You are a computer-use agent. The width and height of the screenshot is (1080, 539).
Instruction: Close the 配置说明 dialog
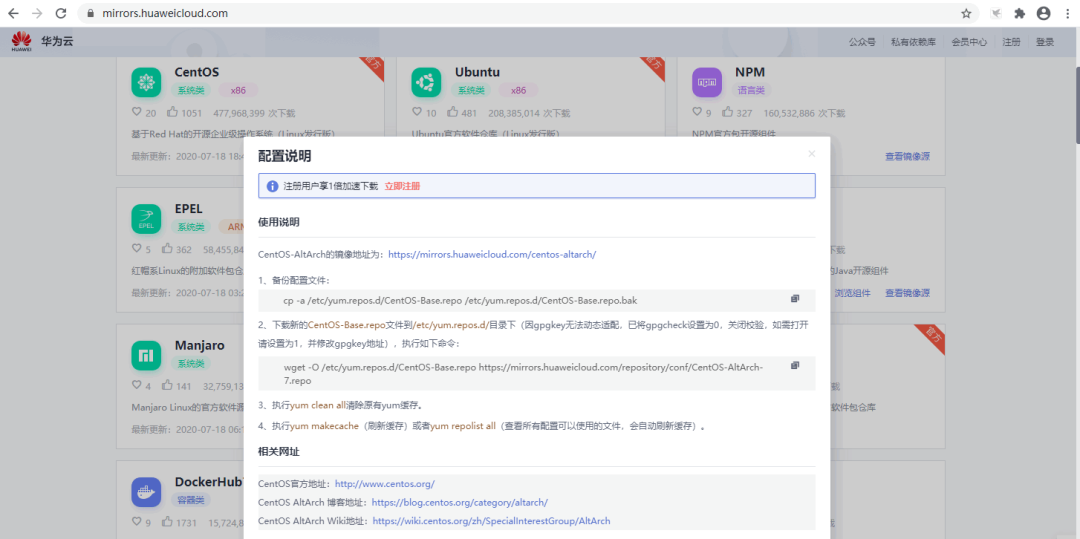811,154
